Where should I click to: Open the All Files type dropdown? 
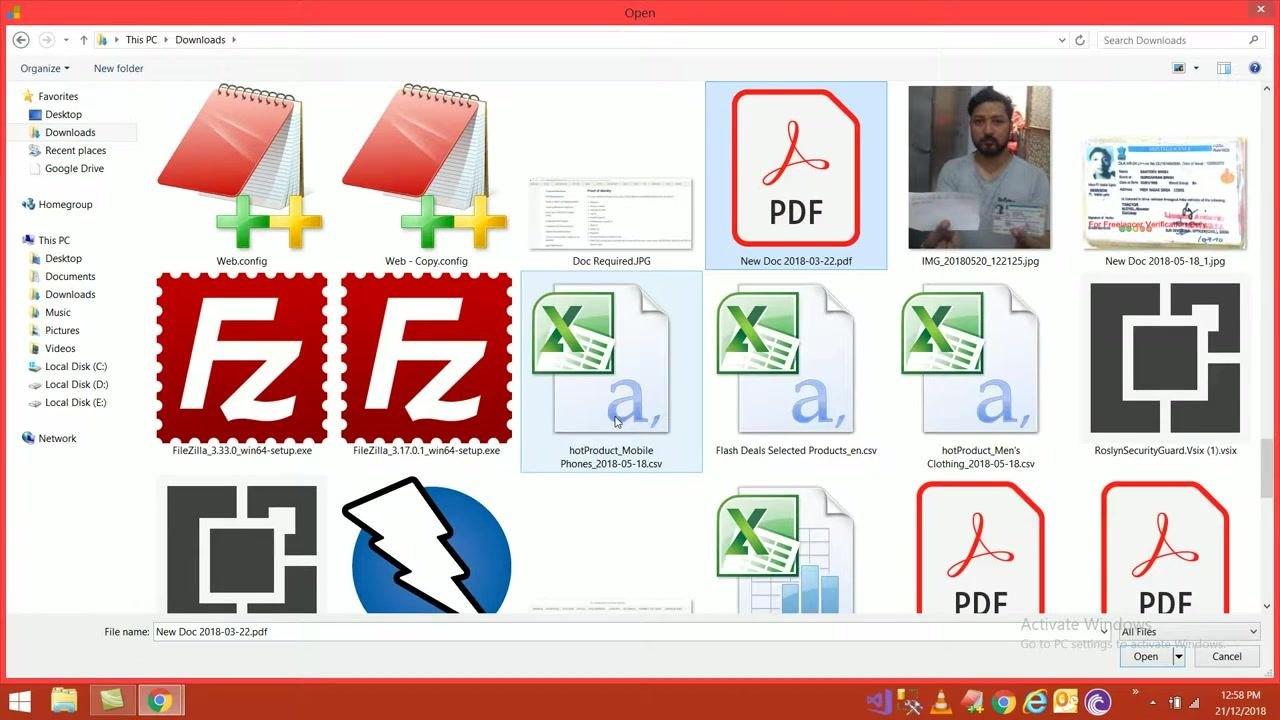[1189, 632]
